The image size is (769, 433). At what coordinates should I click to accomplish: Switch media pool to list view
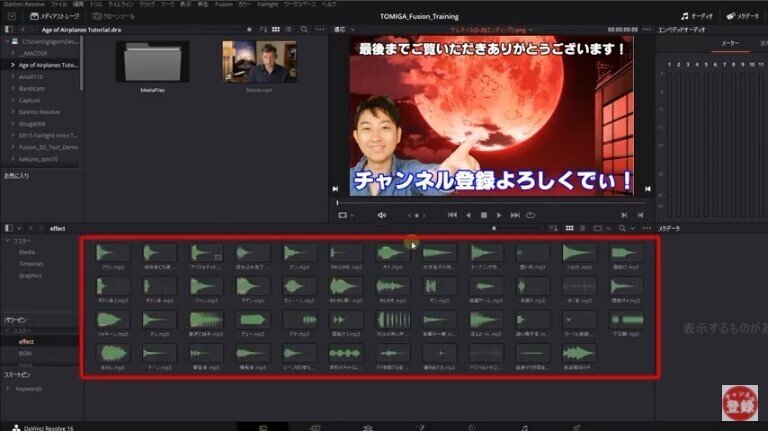click(583, 228)
